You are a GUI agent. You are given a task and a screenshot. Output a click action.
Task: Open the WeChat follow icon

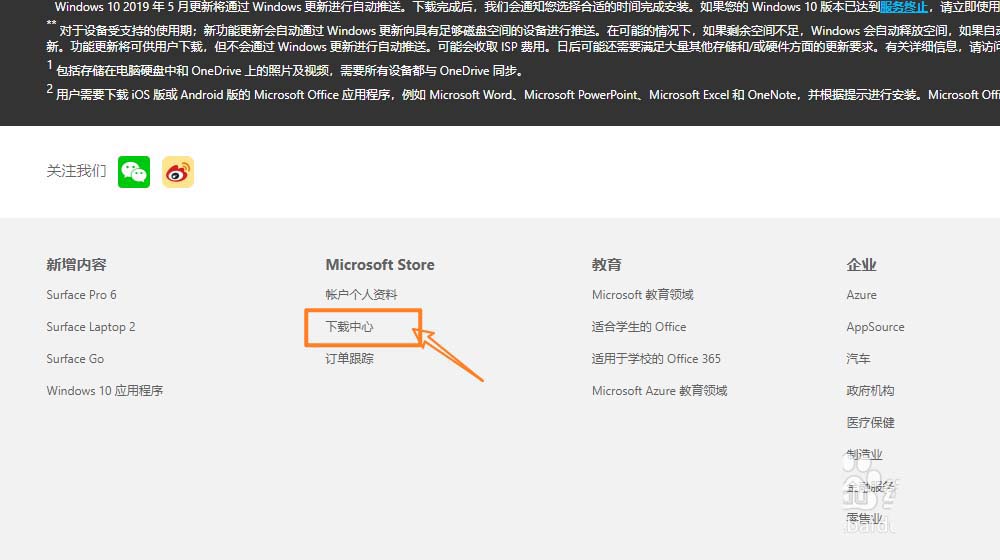click(x=133, y=172)
